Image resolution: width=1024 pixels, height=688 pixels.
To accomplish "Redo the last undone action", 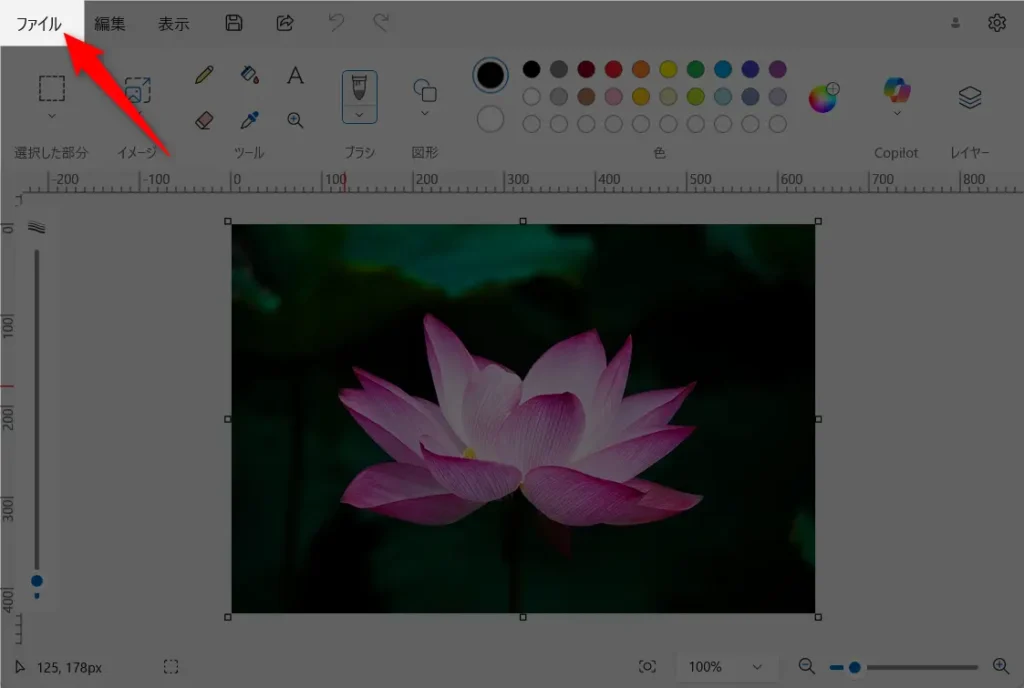I will point(381,23).
